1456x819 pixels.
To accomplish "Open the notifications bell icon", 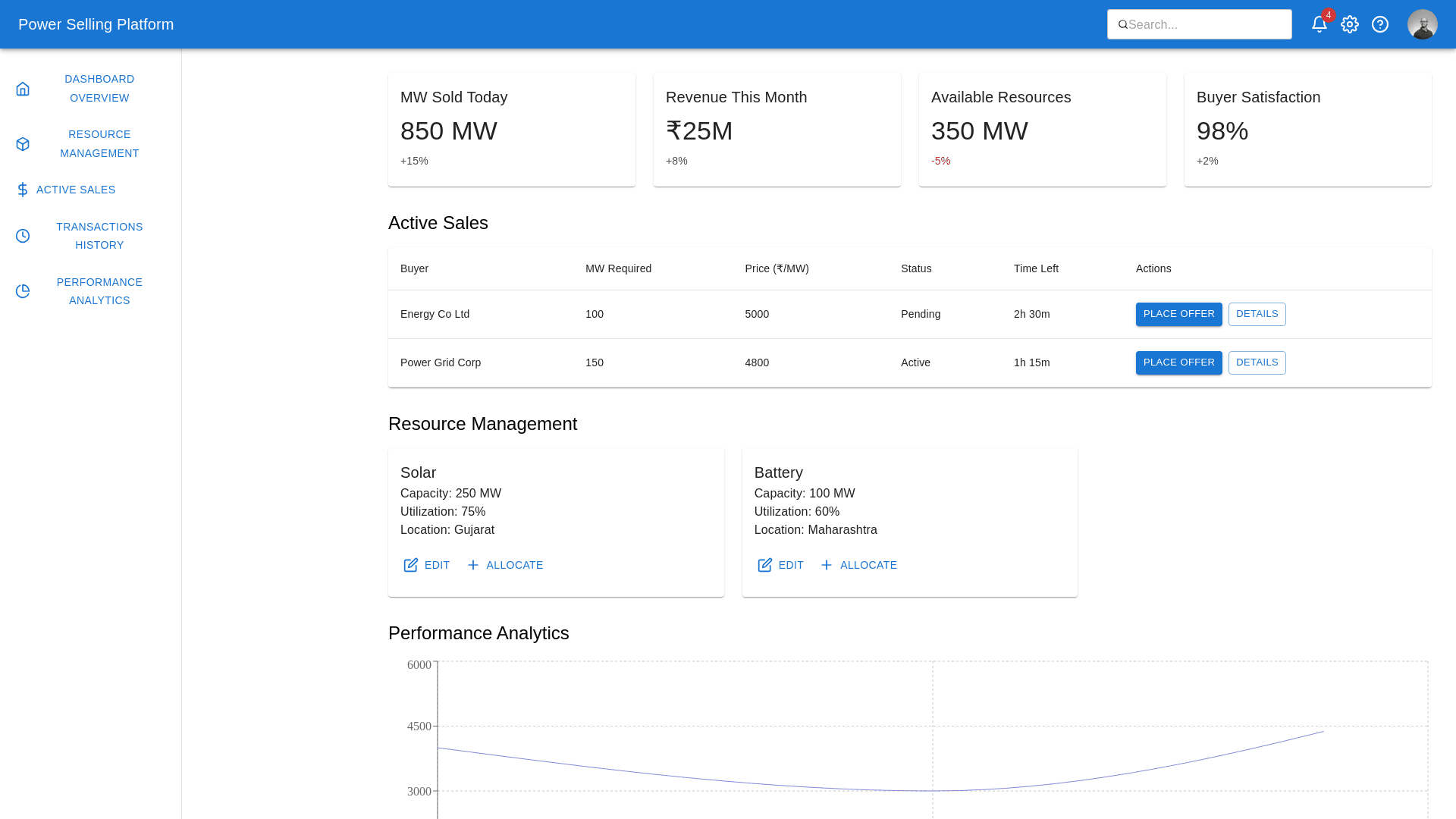I will (x=1319, y=24).
